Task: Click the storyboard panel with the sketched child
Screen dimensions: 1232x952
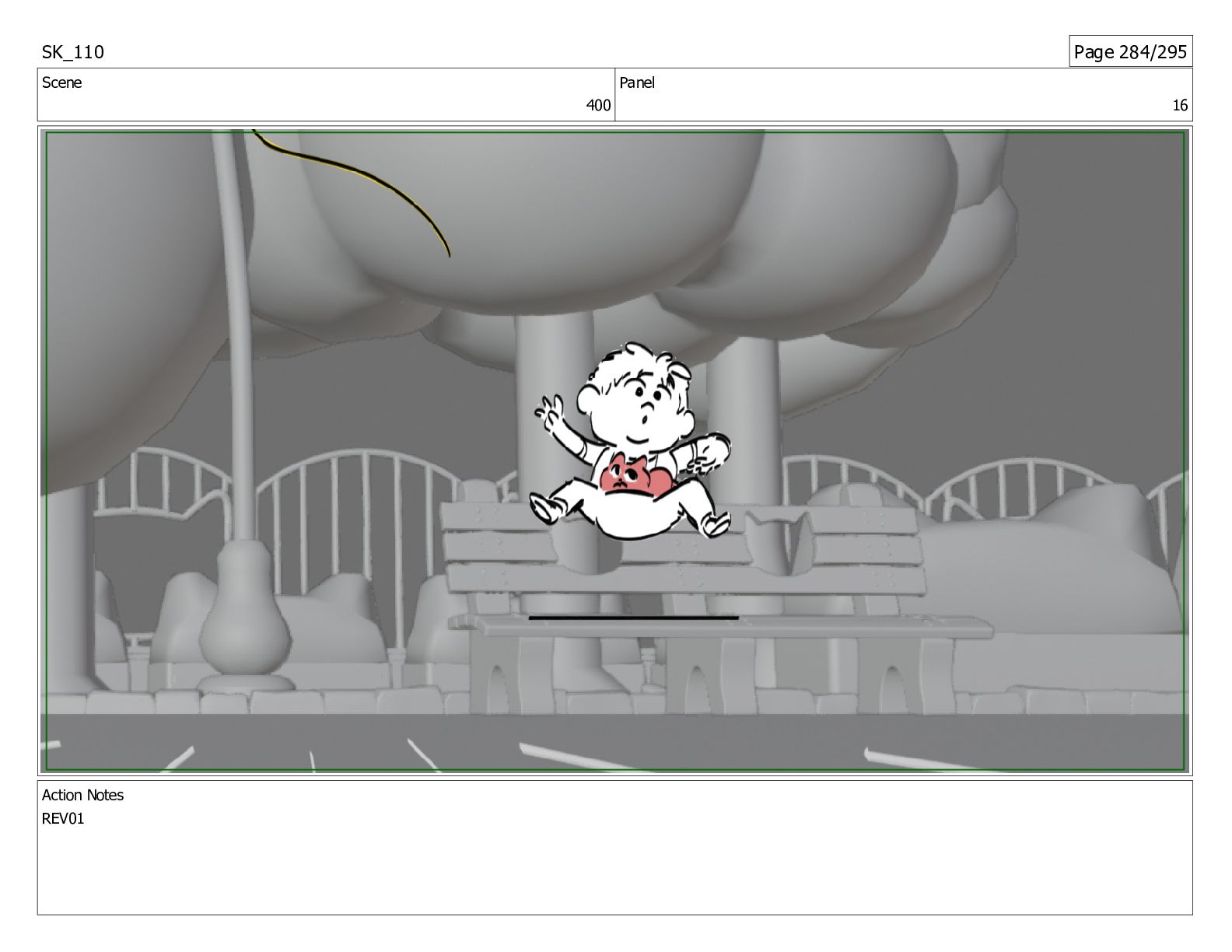Action: coord(614,451)
